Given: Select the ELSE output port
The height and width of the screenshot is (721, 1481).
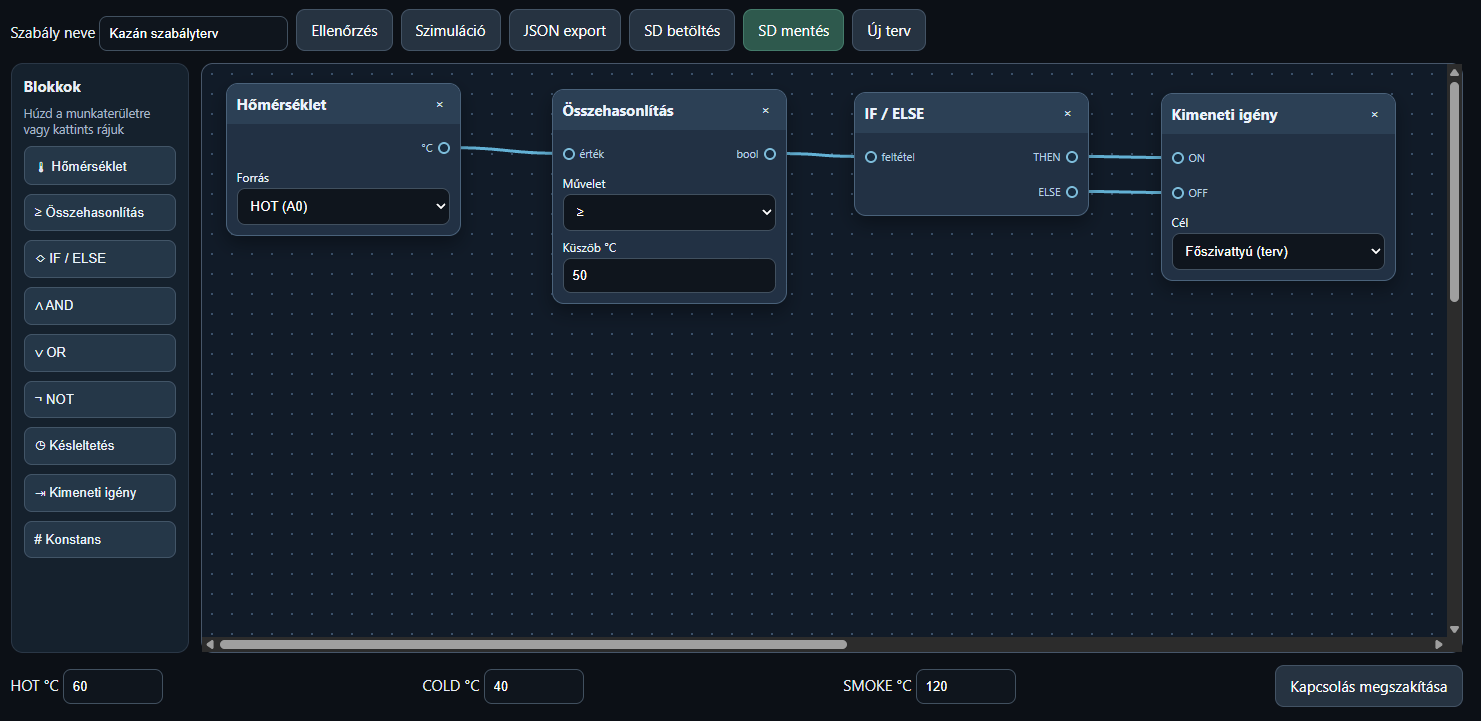Looking at the screenshot, I should tap(1072, 192).
